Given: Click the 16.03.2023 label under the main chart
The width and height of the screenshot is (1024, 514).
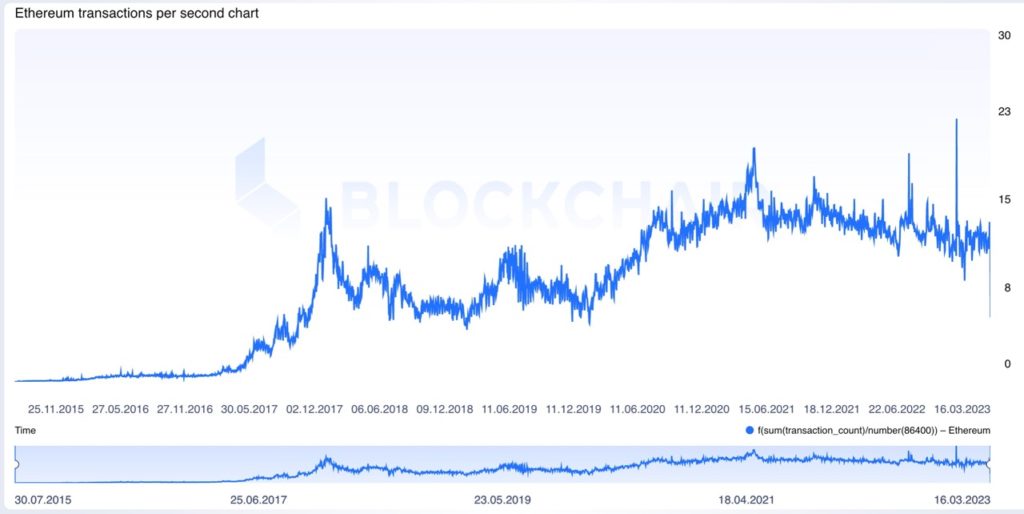Looking at the screenshot, I should (962, 410).
